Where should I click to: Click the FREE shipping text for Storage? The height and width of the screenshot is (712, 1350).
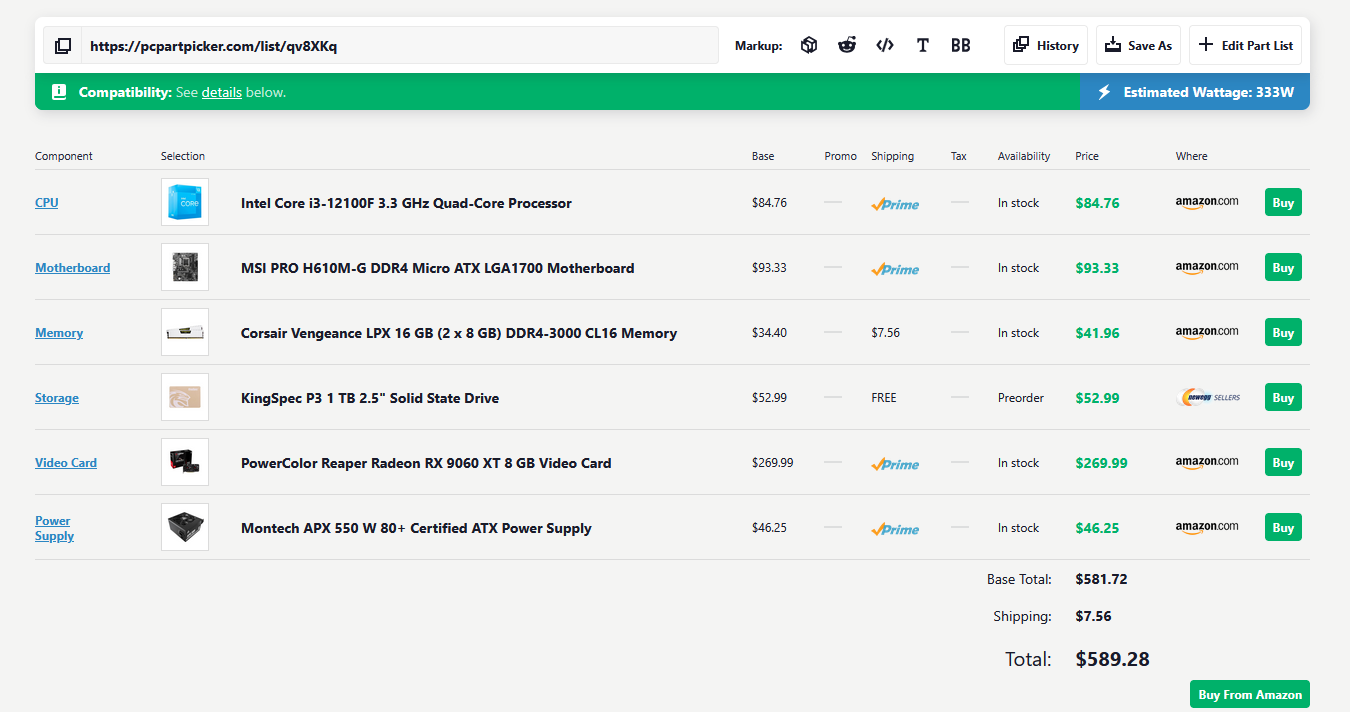(x=884, y=398)
